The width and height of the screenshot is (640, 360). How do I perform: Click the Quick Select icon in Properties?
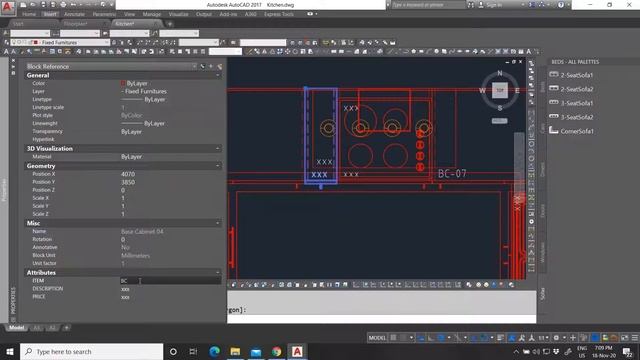220,66
